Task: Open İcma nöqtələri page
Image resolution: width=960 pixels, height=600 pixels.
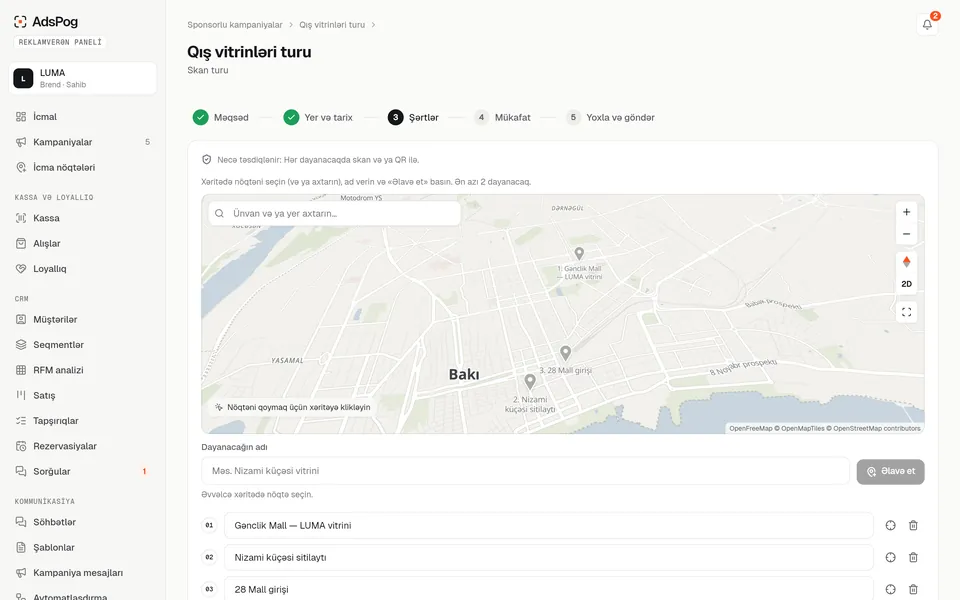Action: [x=83, y=167]
